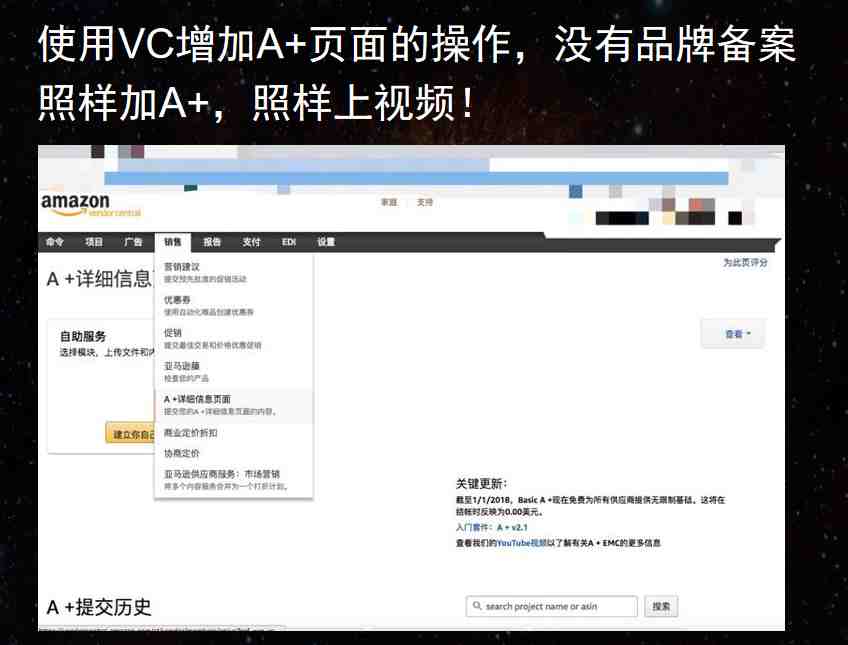Screen dimensions: 848x645
Task: Click the yellow 建立你自己 button
Action: (x=130, y=434)
